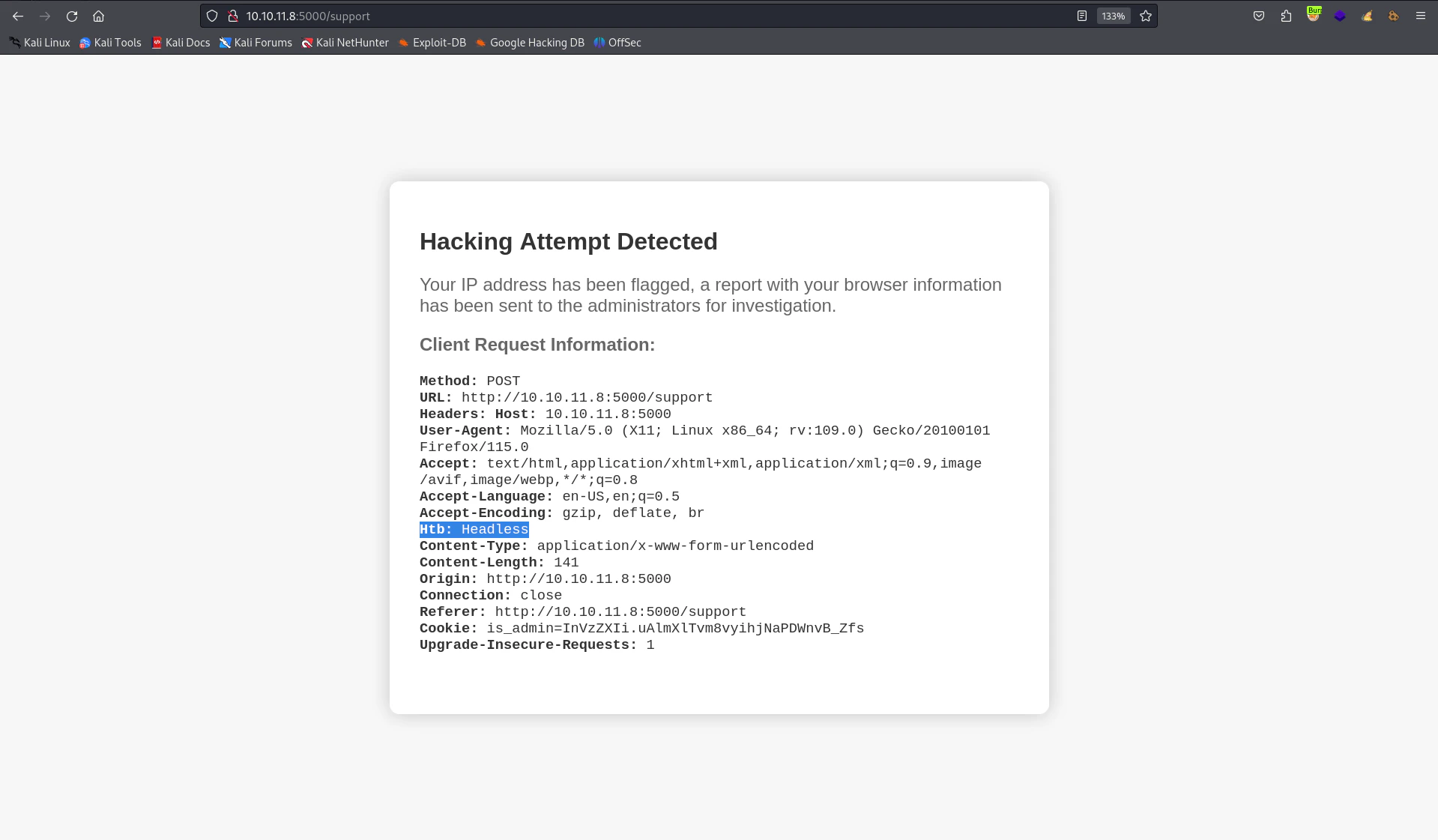This screenshot has width=1438, height=840.
Task: Reload the current page
Action: click(x=72, y=16)
